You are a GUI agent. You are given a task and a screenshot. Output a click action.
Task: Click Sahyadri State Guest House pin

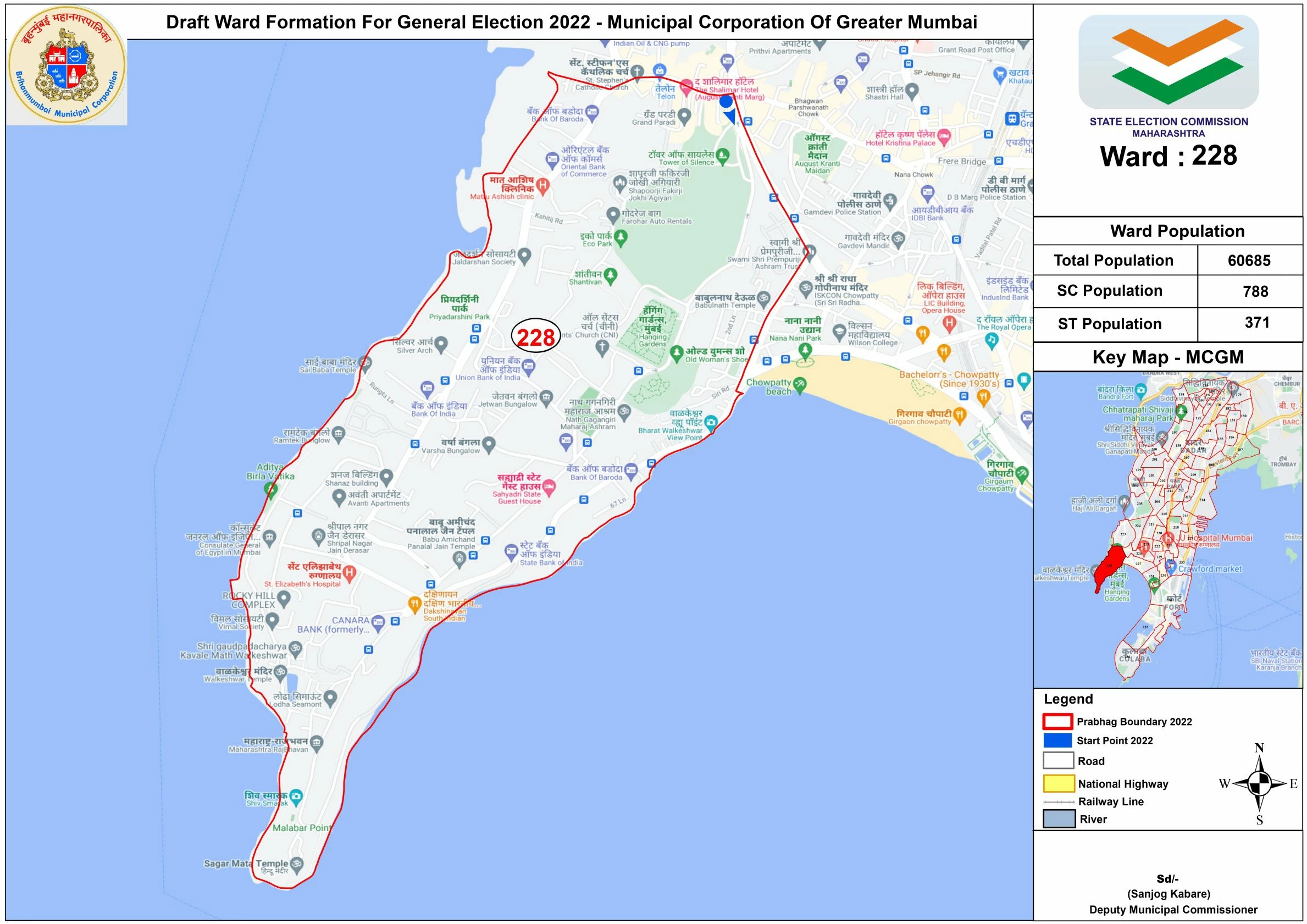tap(549, 486)
